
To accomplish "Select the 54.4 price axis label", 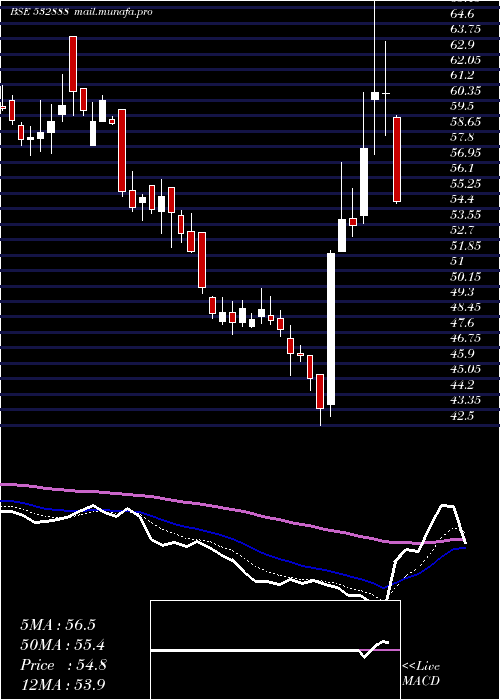I will click(462, 199).
